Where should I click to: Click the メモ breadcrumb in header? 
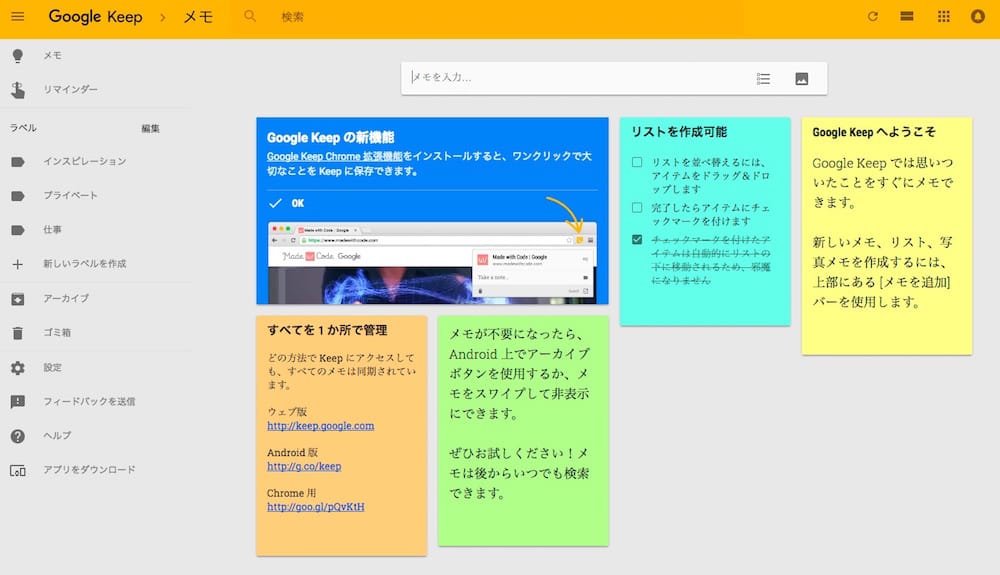tap(198, 17)
